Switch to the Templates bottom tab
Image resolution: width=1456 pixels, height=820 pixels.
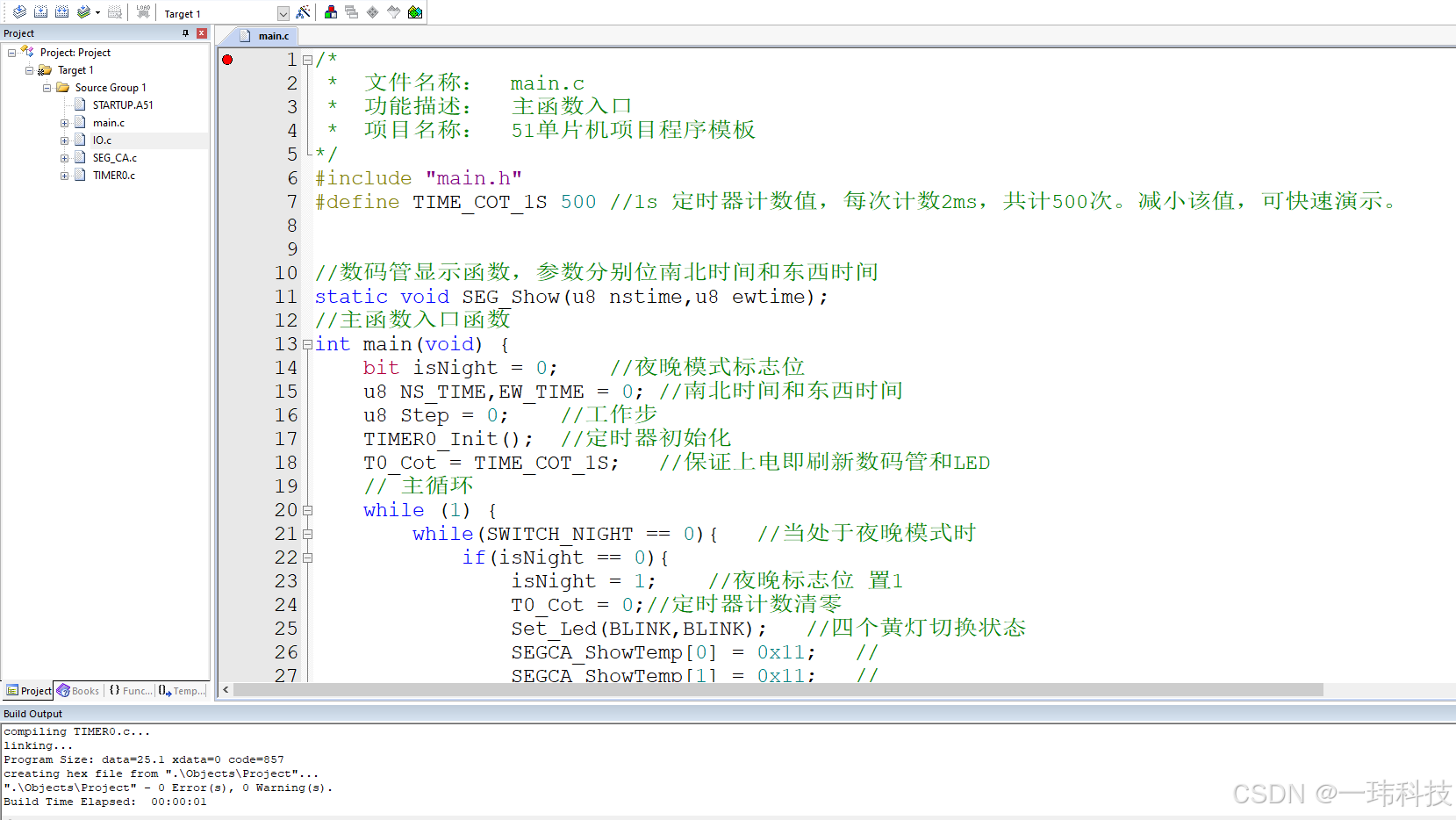pyautogui.click(x=182, y=691)
